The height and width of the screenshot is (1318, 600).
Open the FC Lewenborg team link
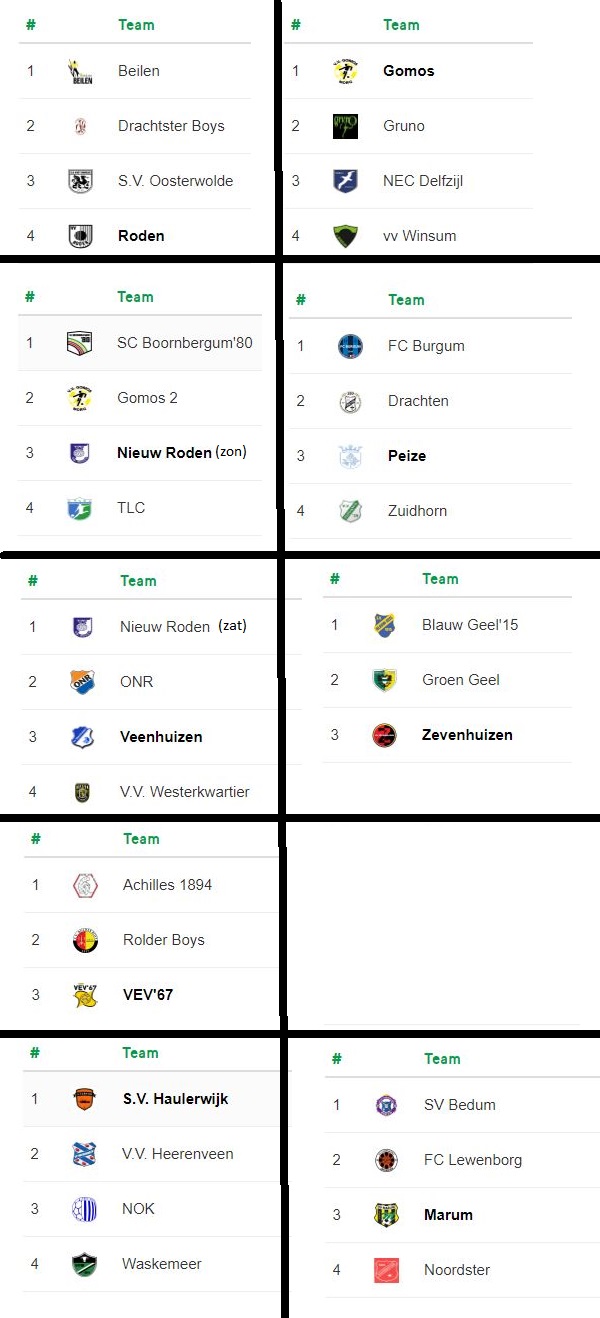click(473, 1160)
